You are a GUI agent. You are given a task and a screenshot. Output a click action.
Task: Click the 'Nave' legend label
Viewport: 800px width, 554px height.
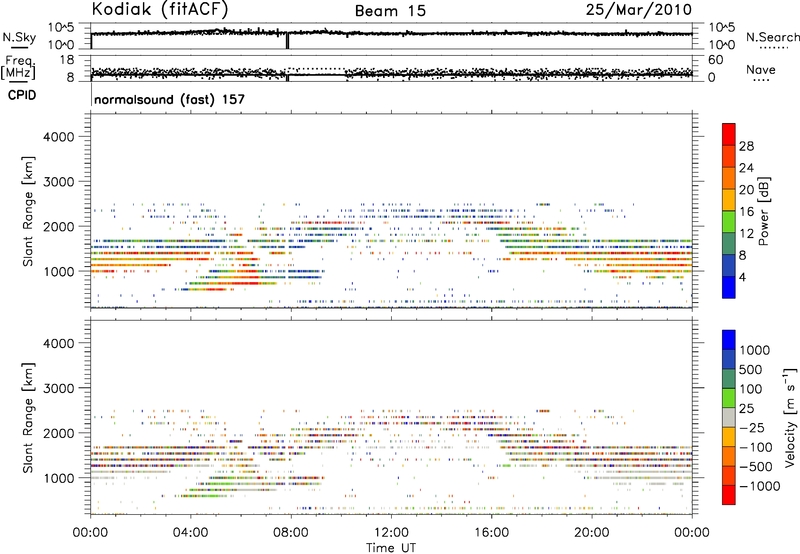(x=761, y=69)
